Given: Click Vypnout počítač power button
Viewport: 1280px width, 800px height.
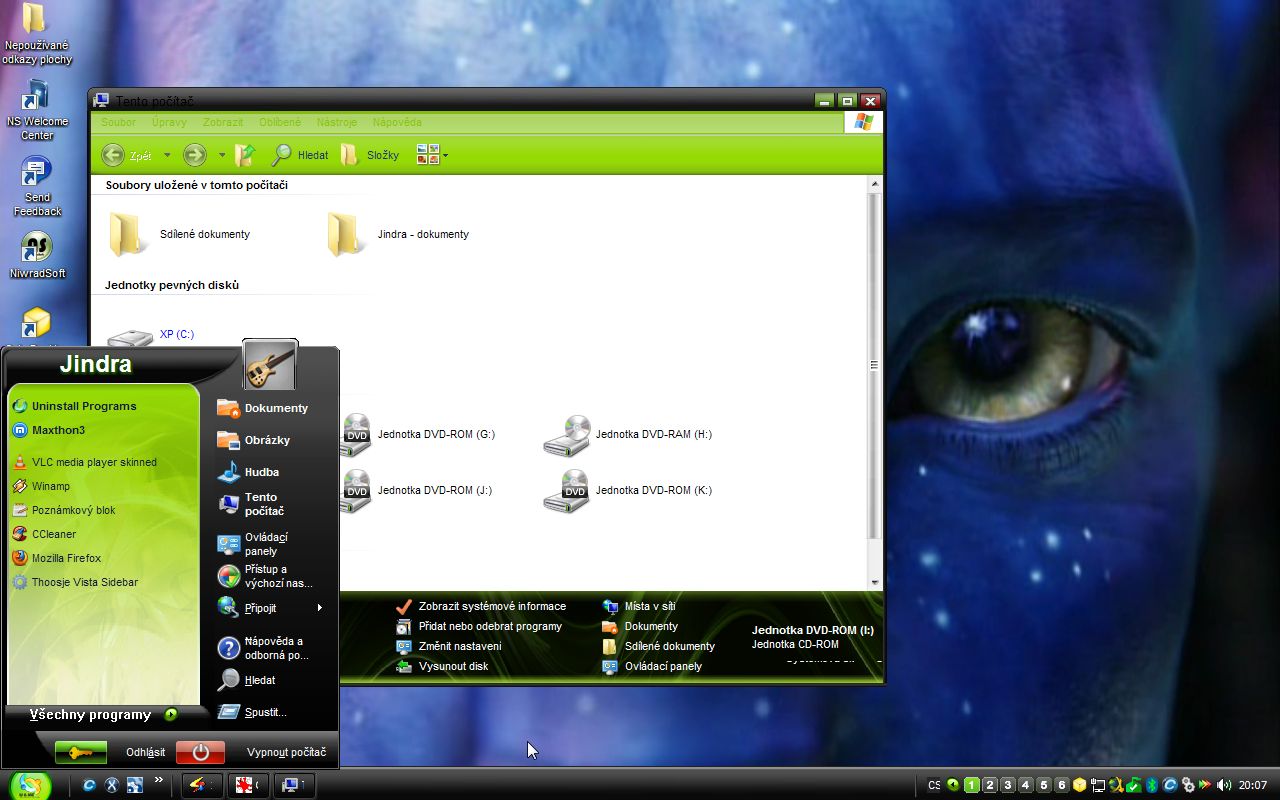Looking at the screenshot, I should [x=201, y=752].
